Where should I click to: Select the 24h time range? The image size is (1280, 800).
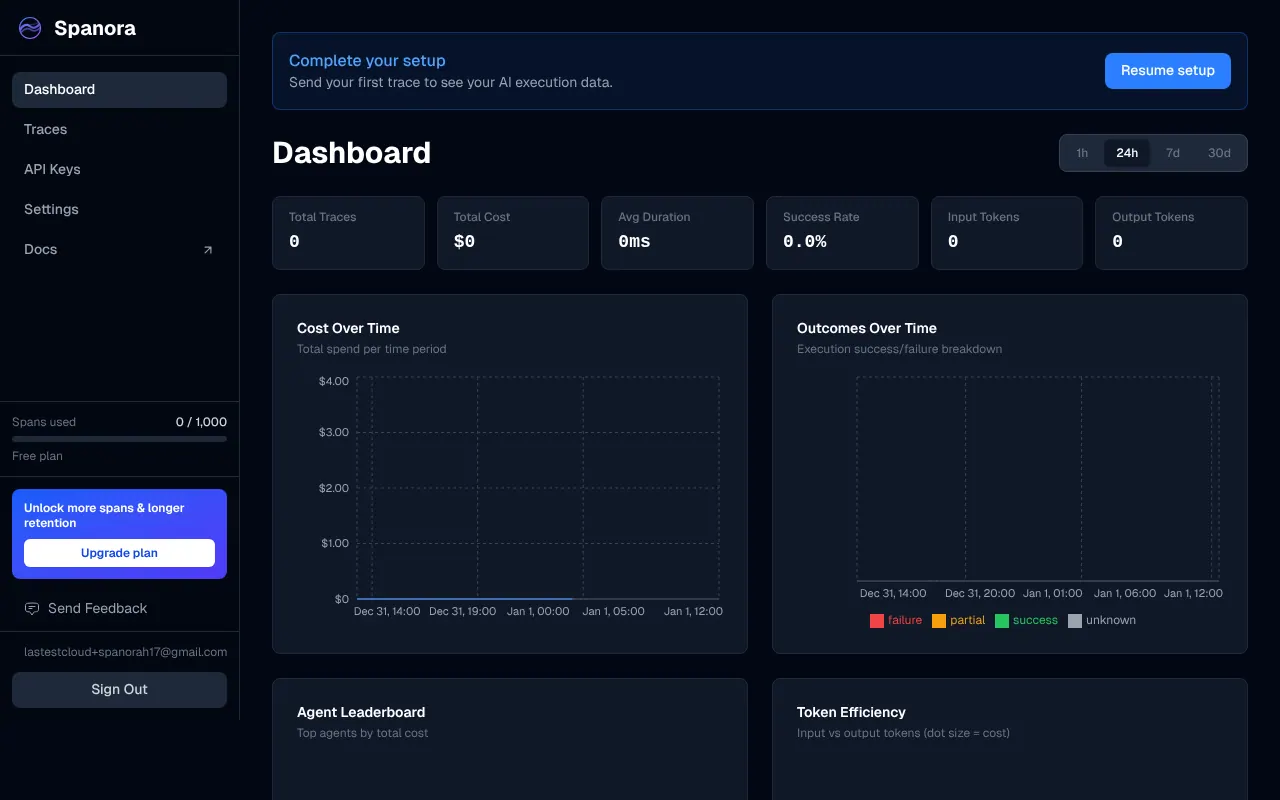(1127, 153)
